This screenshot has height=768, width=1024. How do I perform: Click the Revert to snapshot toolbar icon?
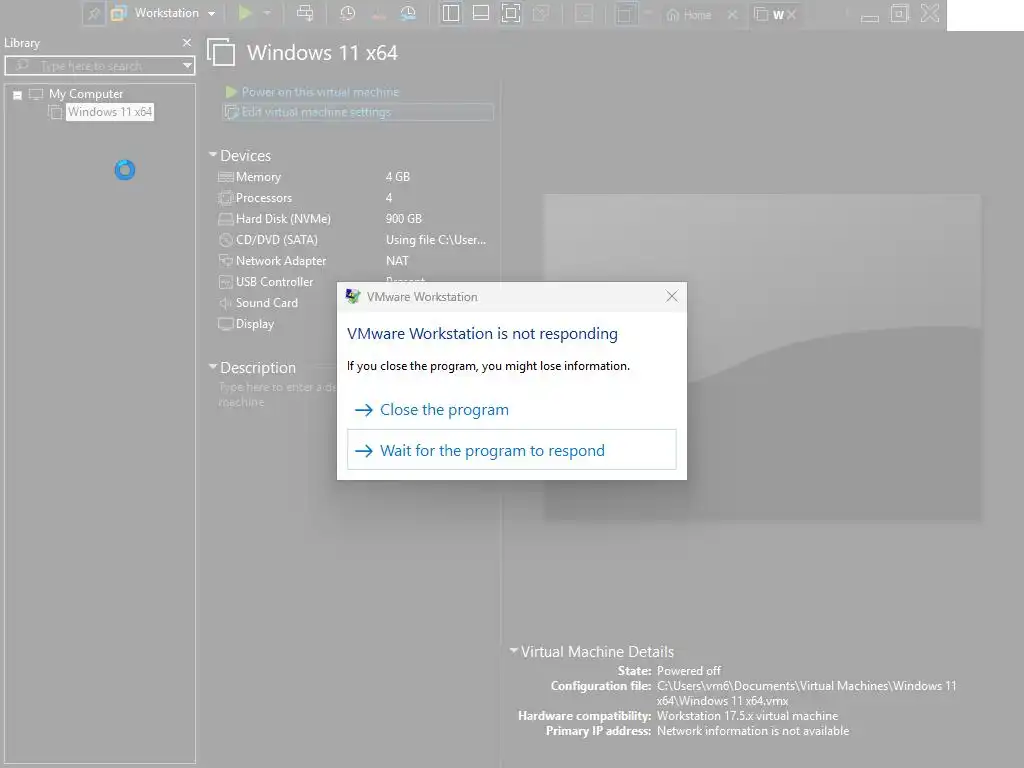(378, 13)
